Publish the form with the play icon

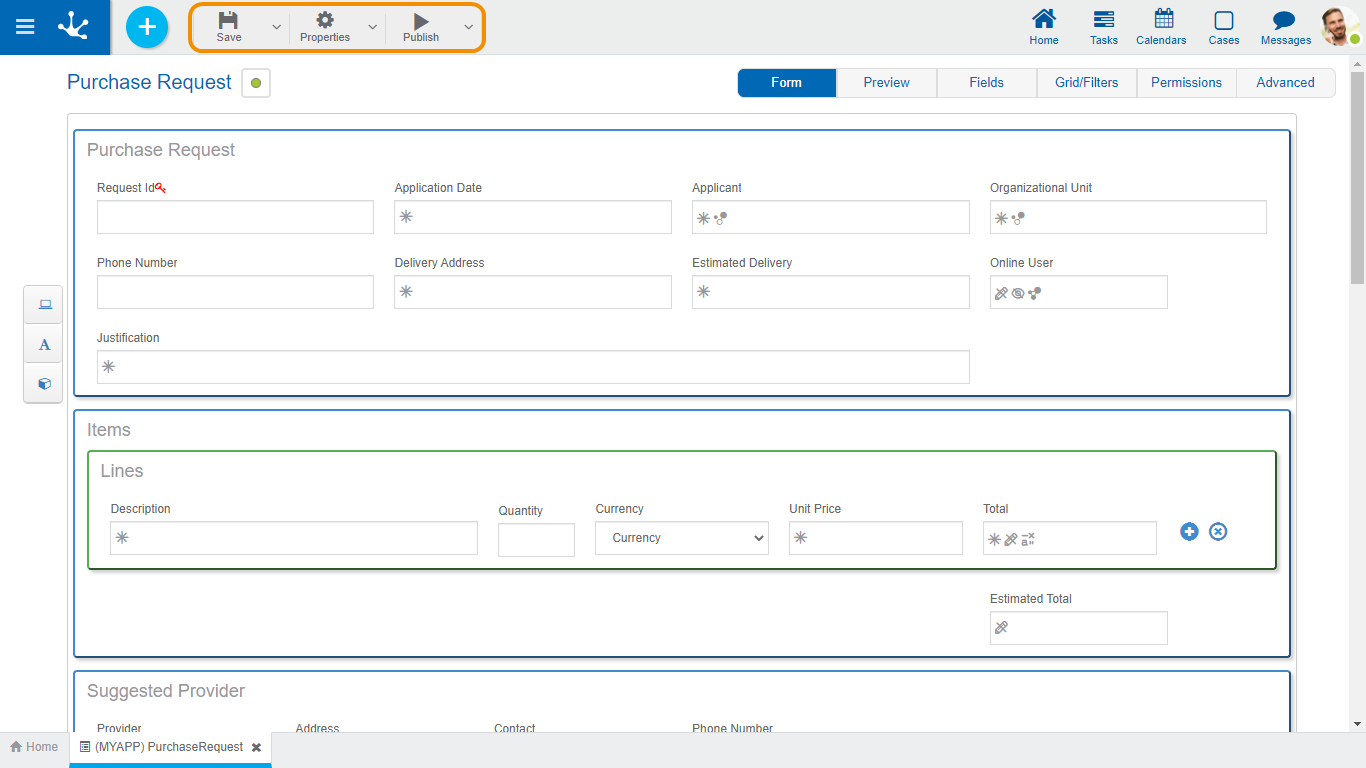click(421, 27)
